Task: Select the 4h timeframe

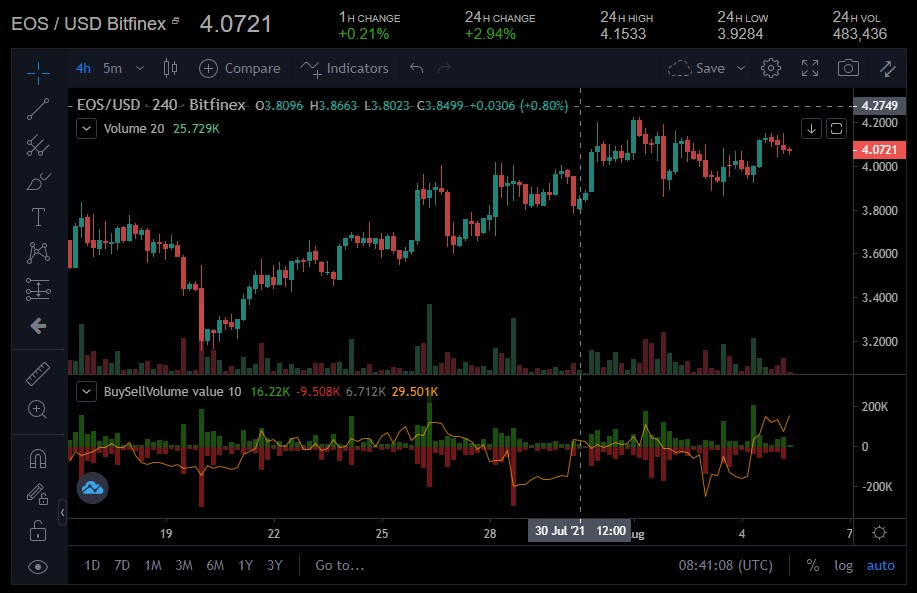Action: pyautogui.click(x=83, y=68)
